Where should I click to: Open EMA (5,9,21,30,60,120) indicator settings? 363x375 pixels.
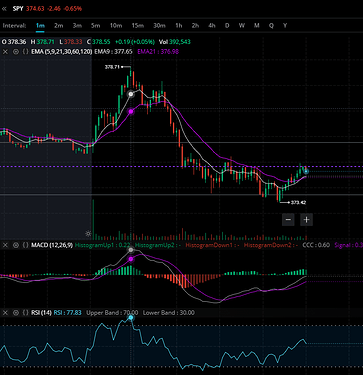(x=61, y=52)
